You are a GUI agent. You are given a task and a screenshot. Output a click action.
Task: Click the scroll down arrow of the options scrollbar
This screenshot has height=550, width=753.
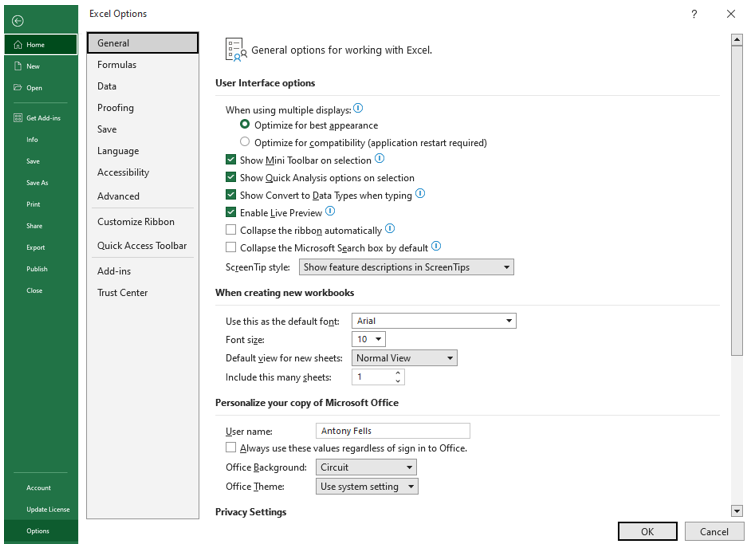click(x=737, y=511)
